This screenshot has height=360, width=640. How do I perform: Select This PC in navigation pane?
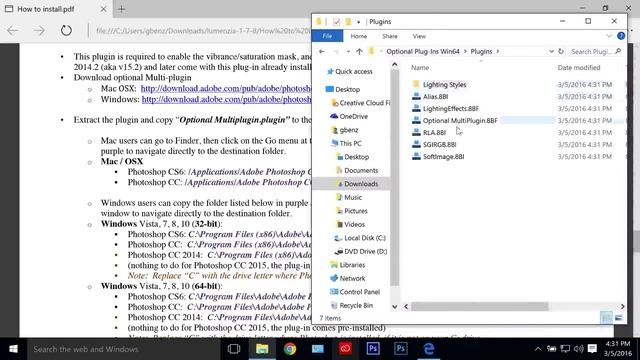tap(346, 143)
